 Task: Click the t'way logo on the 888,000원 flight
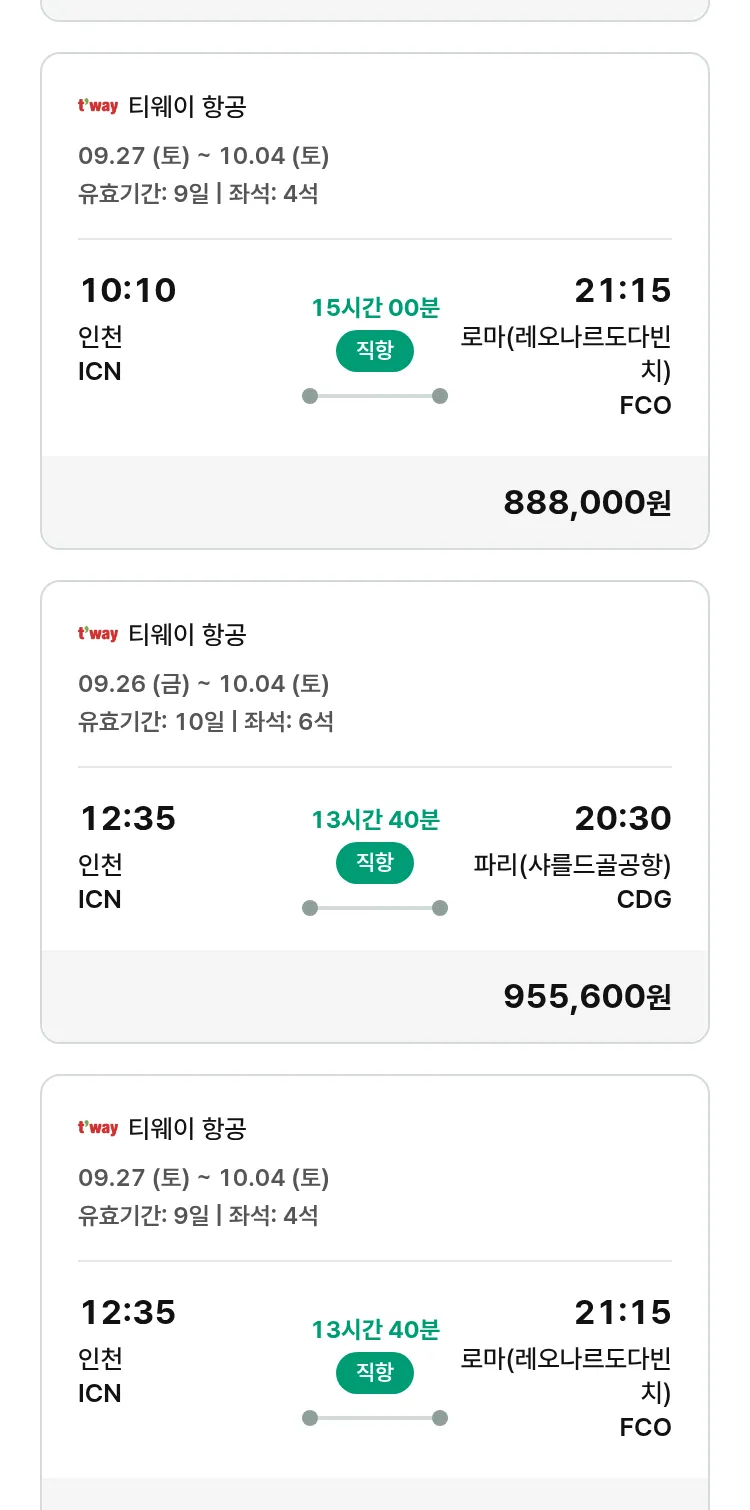(98, 106)
